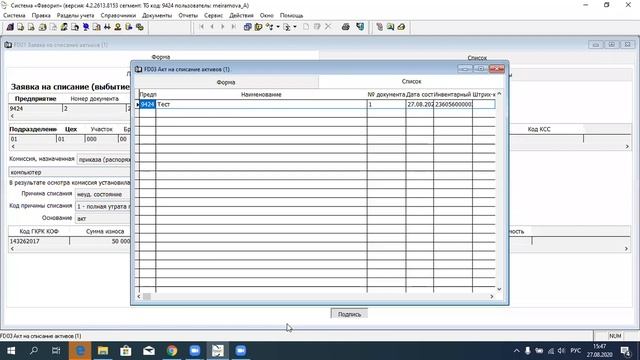Select the Тест name cell
Image resolution: width=640 pixels, height=360 pixels.
pyautogui.click(x=261, y=104)
